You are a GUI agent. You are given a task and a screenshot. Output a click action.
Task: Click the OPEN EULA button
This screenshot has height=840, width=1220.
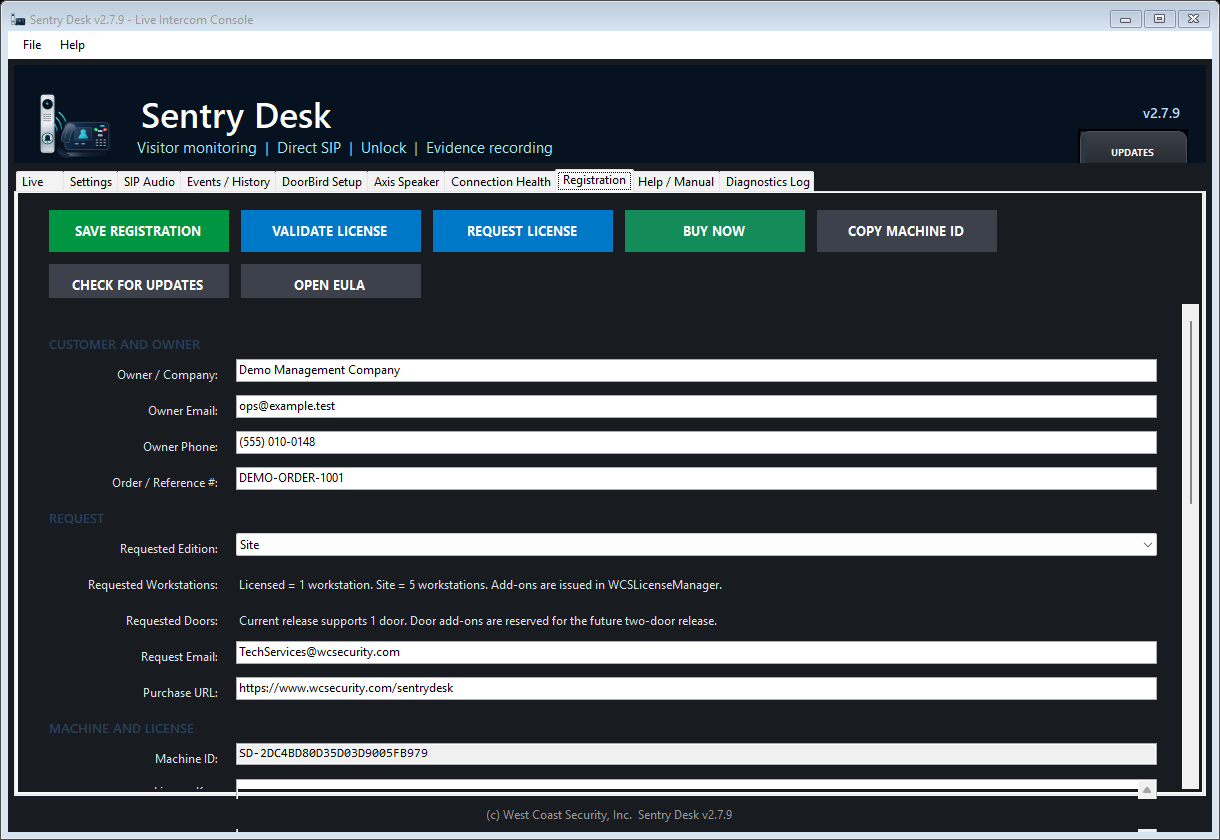click(330, 282)
